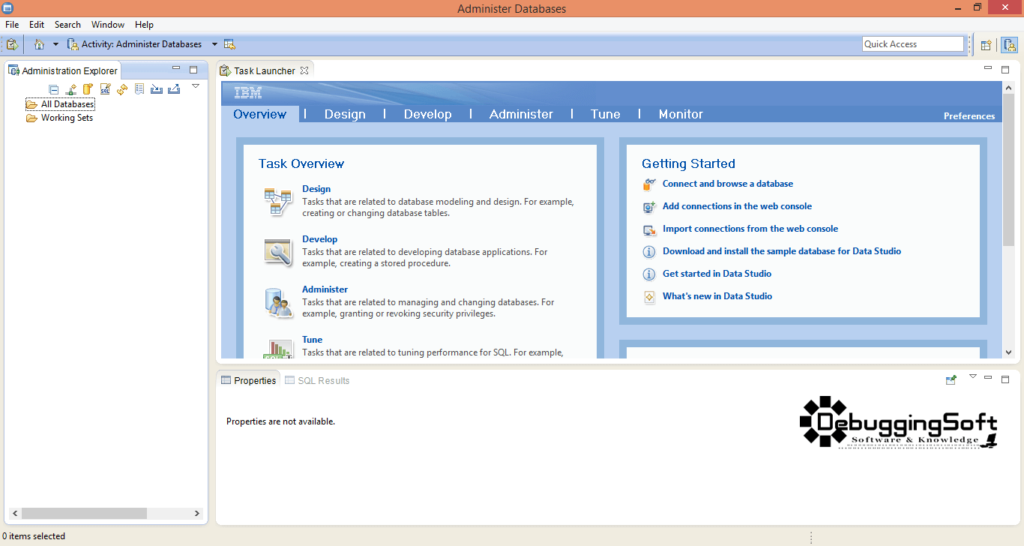This screenshot has height=546, width=1024.
Task: Click the table-with-key icon after Activity dropdown
Action: click(229, 44)
